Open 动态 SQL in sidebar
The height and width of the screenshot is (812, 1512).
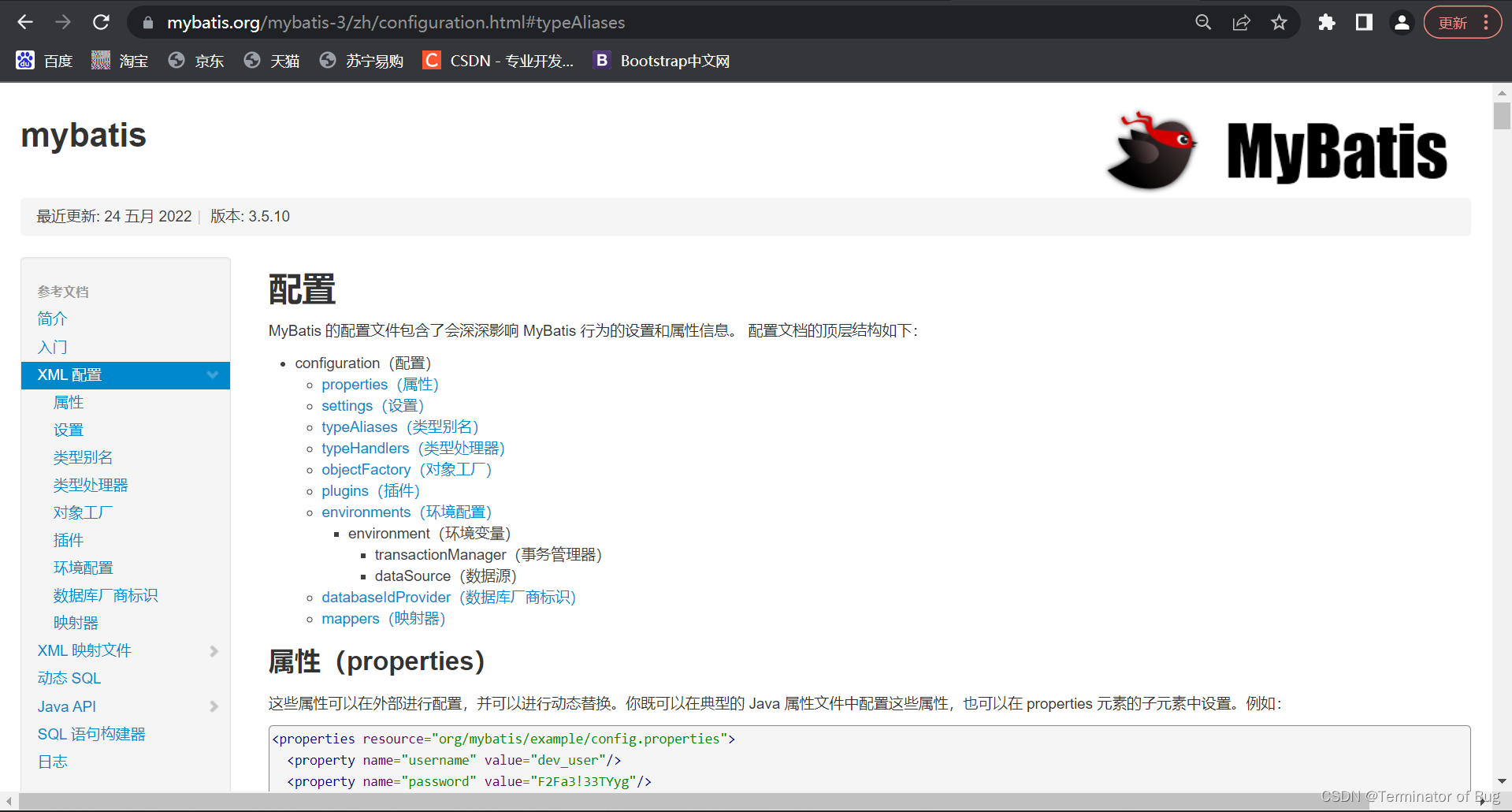click(69, 678)
